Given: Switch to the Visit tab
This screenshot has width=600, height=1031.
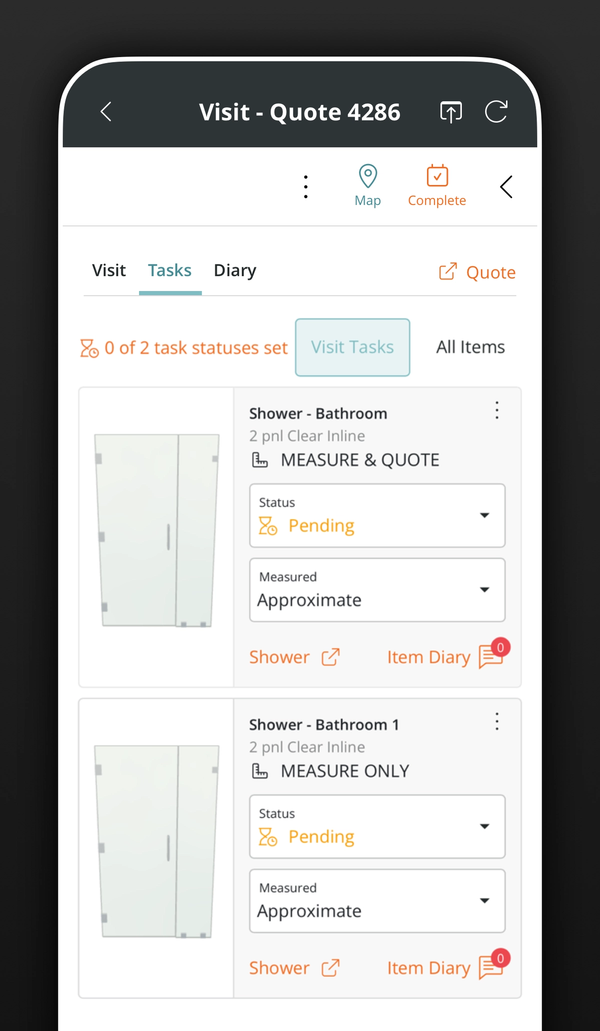Looking at the screenshot, I should tap(108, 270).
